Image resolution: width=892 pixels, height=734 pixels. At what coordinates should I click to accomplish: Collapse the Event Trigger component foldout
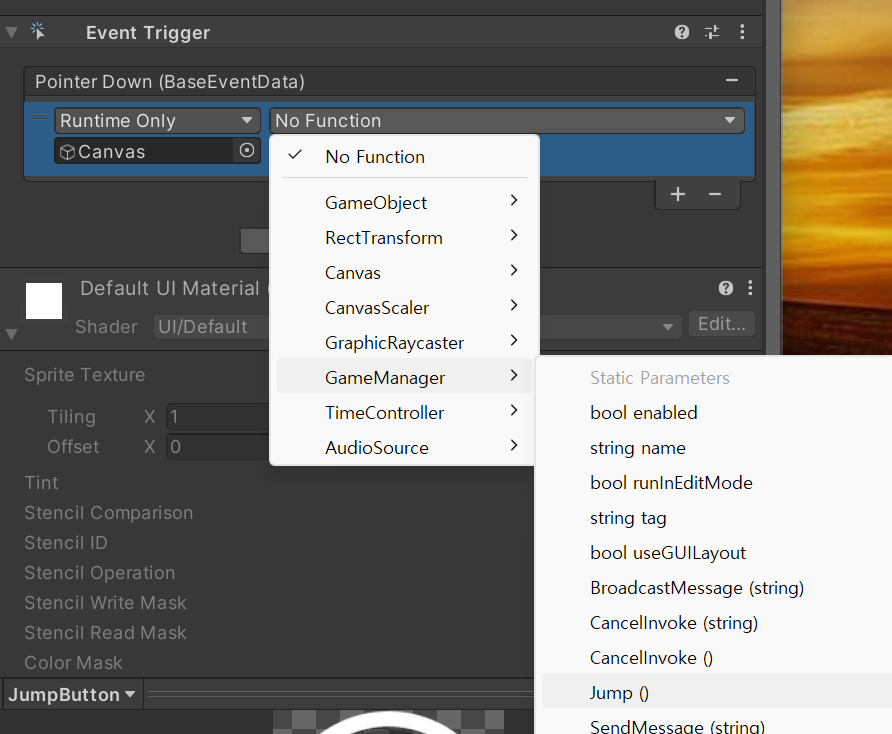(11, 32)
